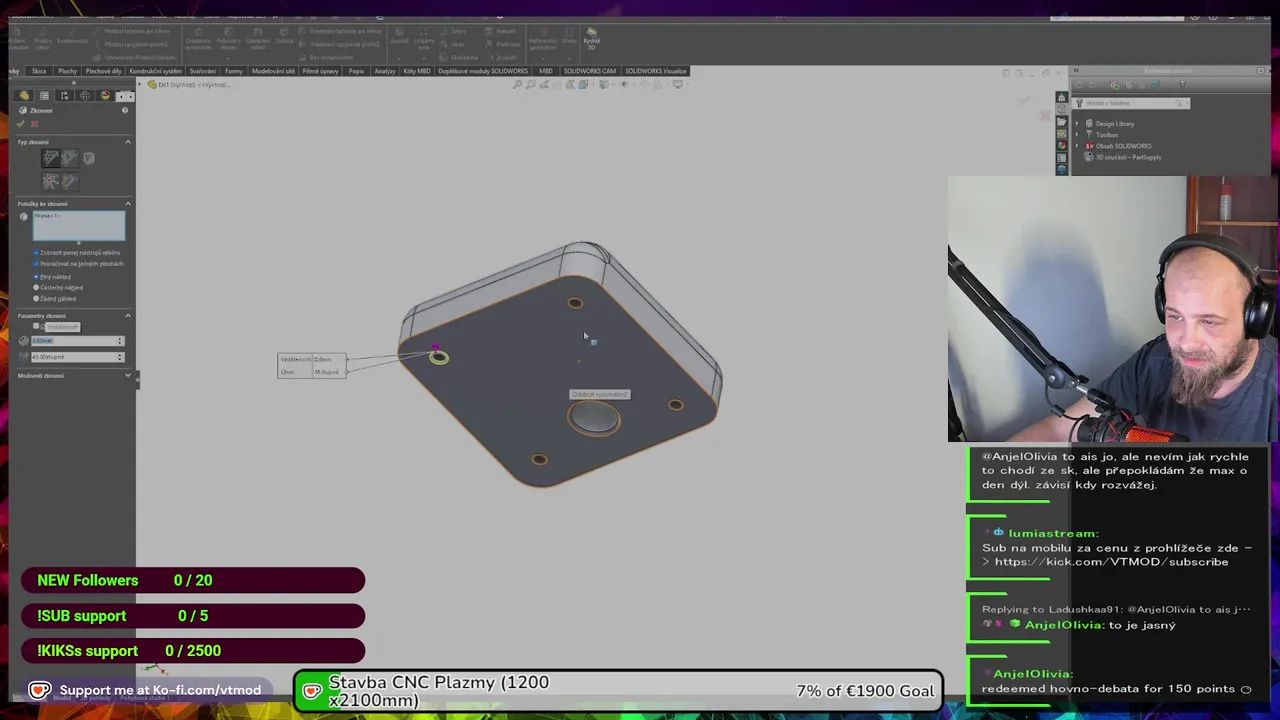Click distance field spinner arrows
This screenshot has height=720, width=1280.
click(120, 341)
